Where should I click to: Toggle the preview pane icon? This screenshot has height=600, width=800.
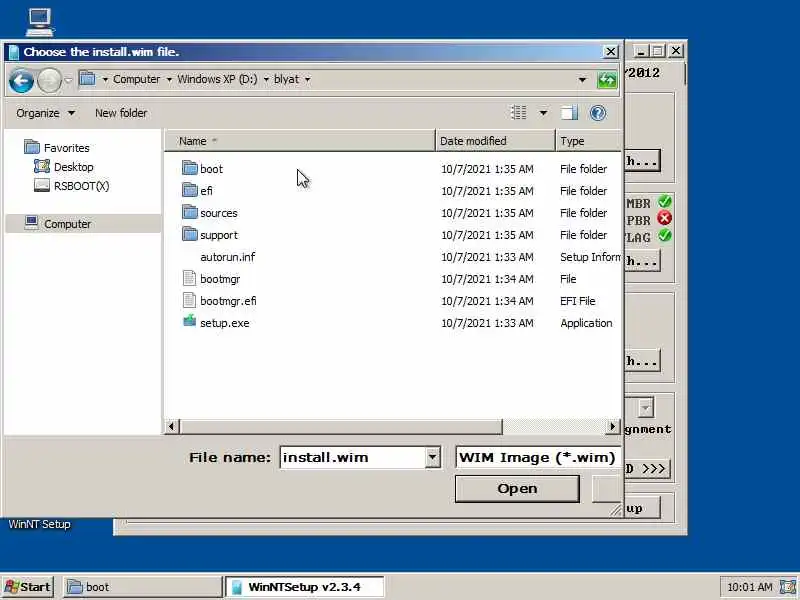569,113
